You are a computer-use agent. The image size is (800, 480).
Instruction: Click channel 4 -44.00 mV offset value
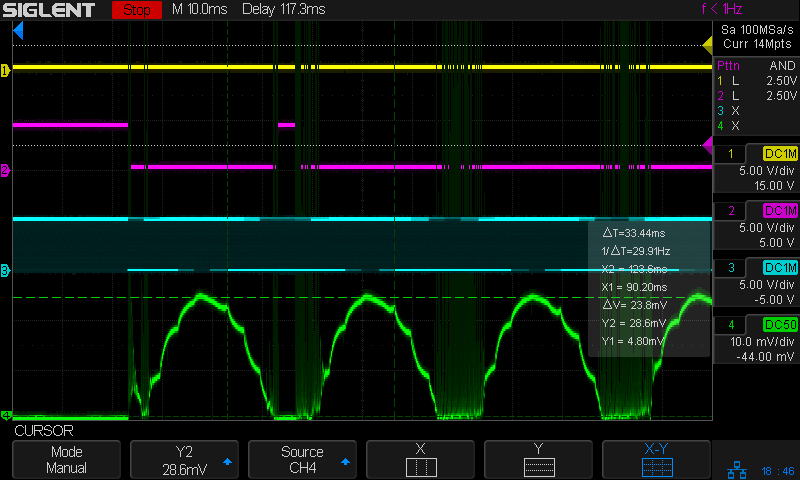point(765,357)
